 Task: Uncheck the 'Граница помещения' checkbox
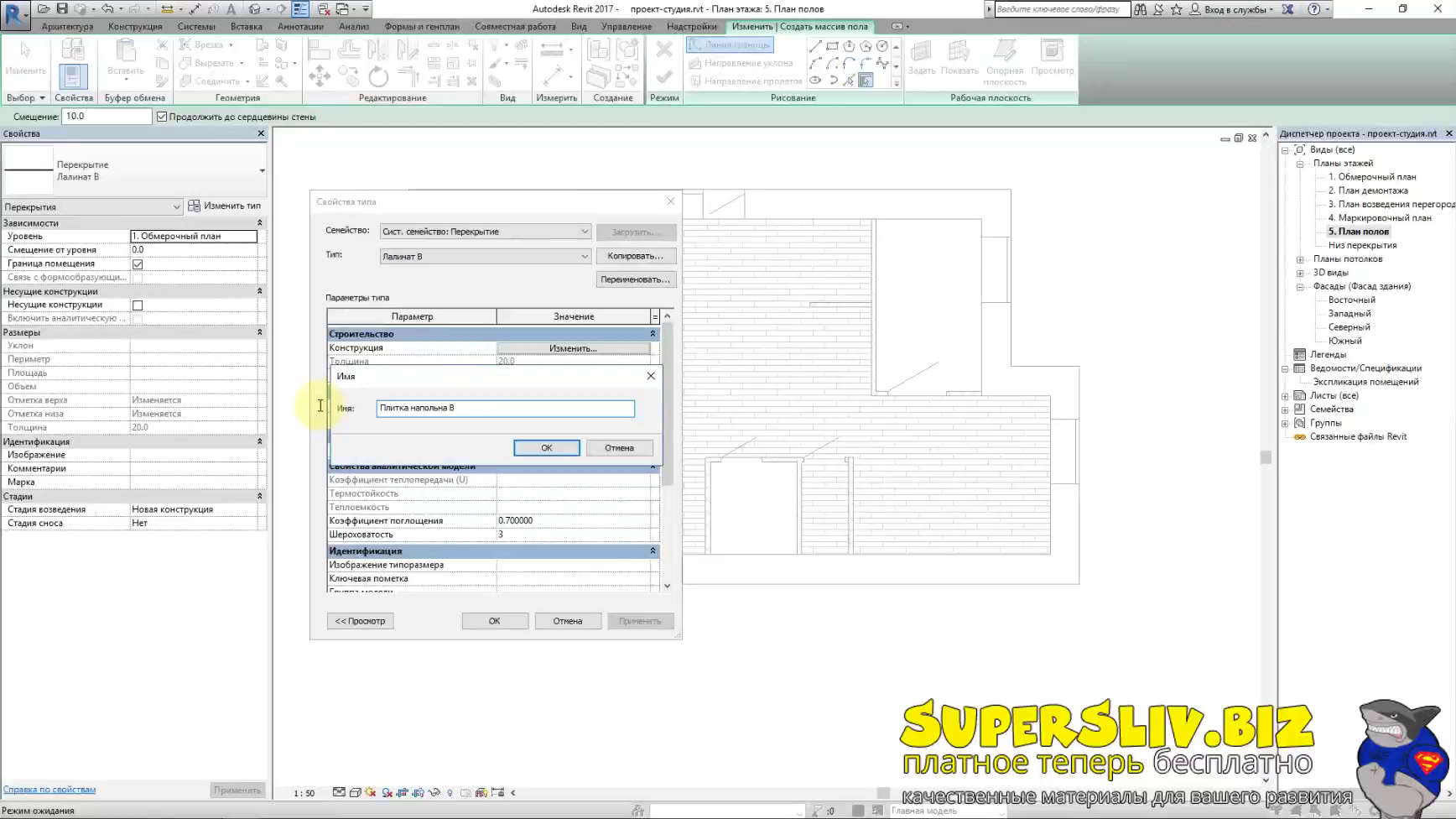pyautogui.click(x=138, y=264)
